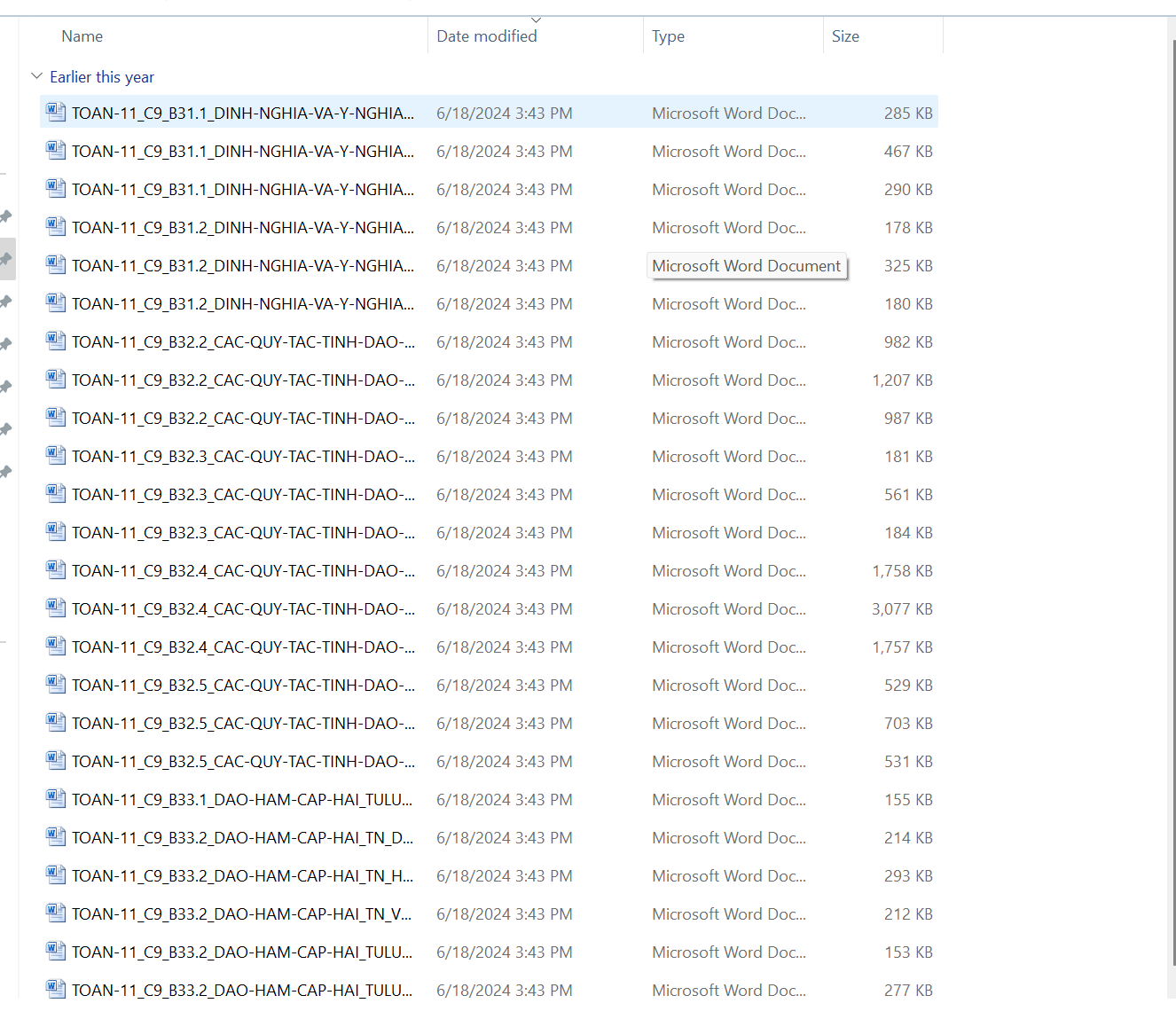Click the Word icon of the 325 KB file

pyautogui.click(x=56, y=265)
